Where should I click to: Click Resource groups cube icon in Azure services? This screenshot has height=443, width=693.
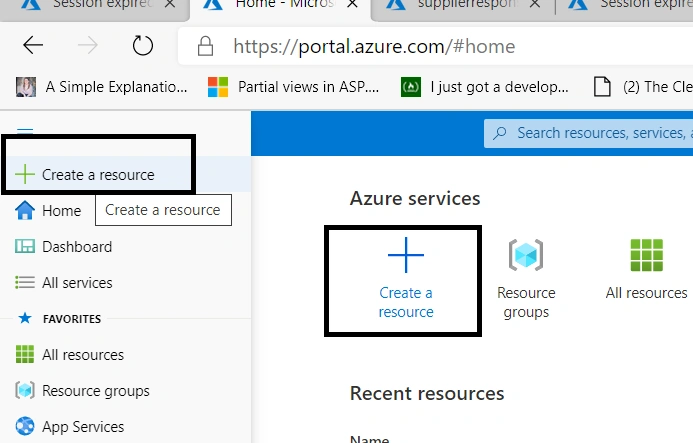[526, 255]
